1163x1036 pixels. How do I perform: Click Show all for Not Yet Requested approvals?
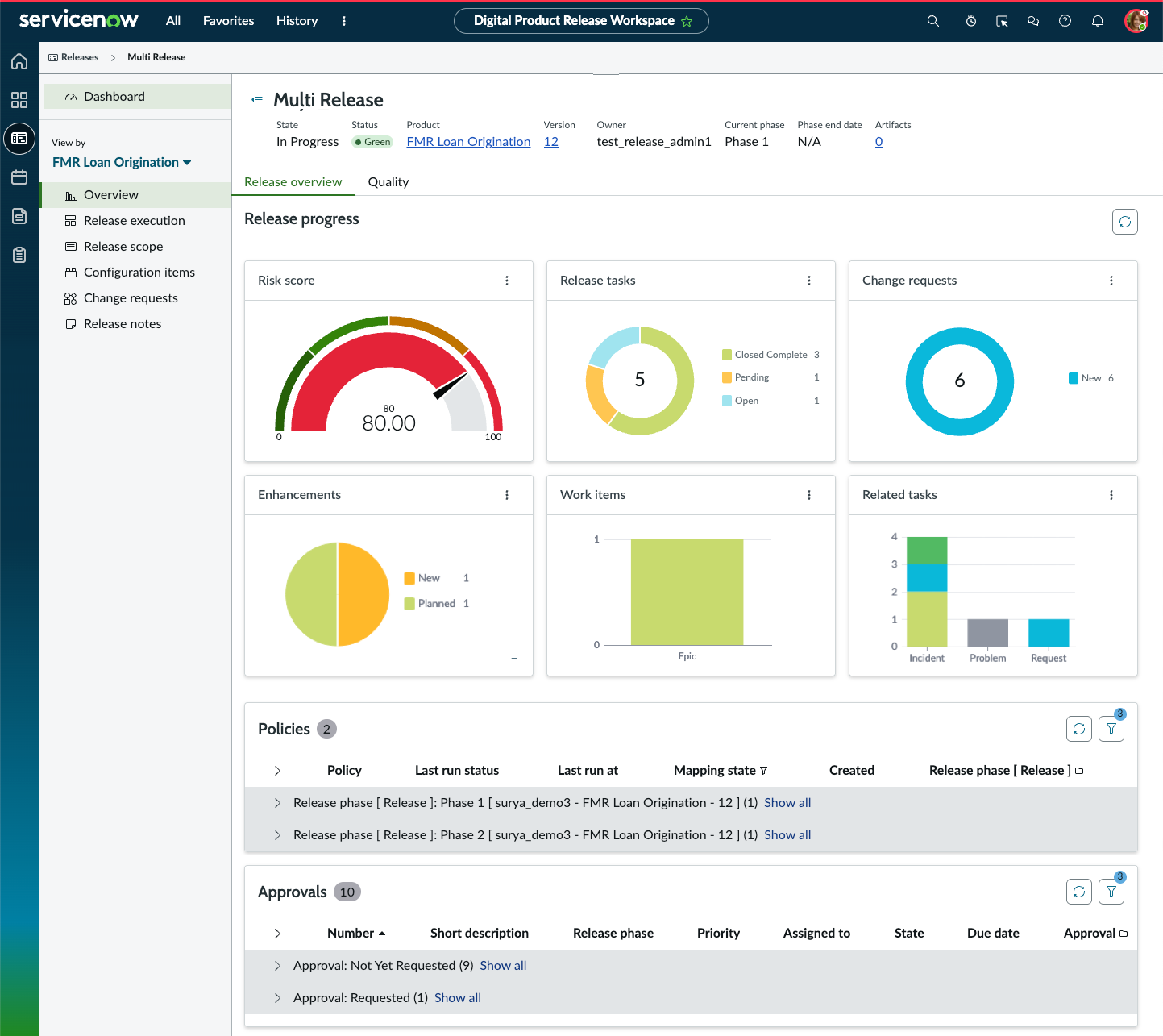(503, 966)
